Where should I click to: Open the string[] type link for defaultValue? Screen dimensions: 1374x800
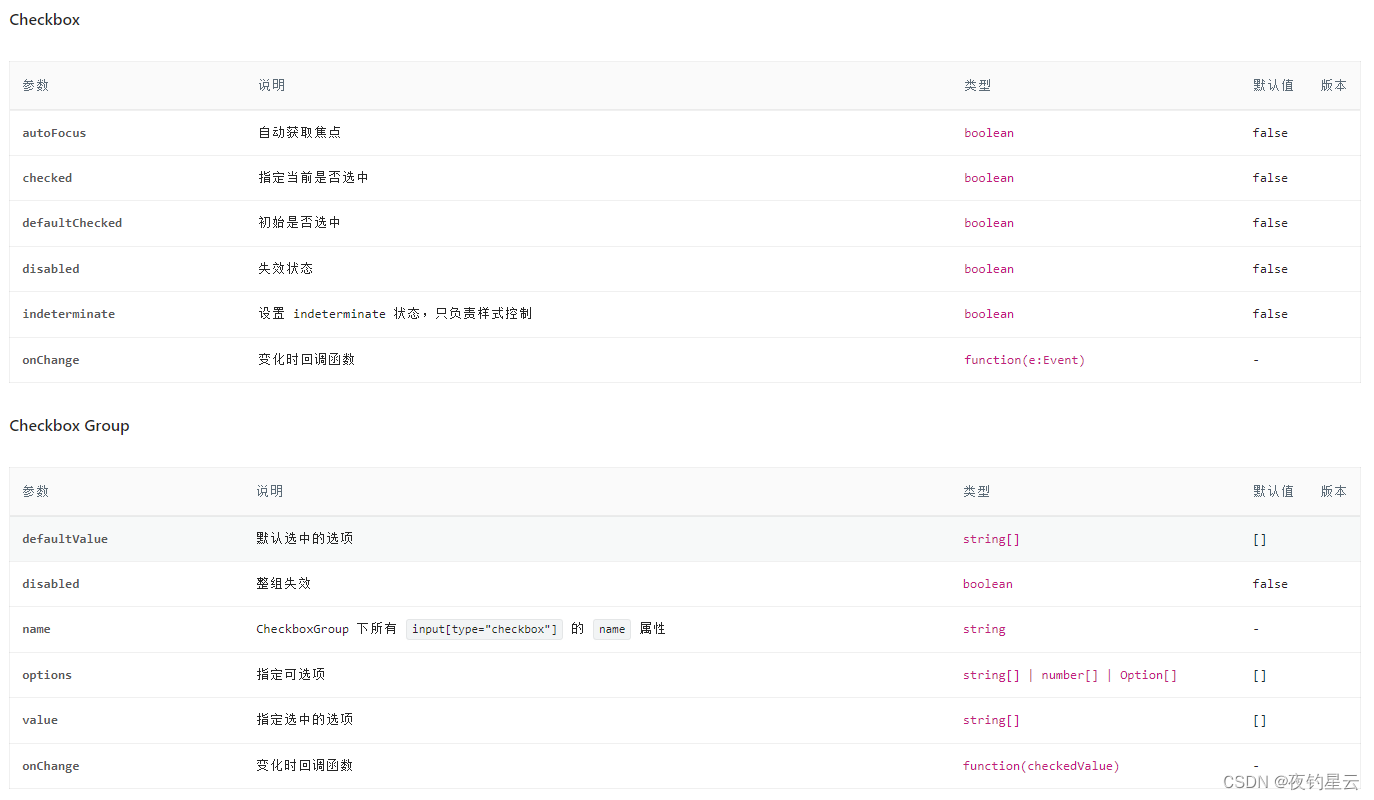point(990,538)
